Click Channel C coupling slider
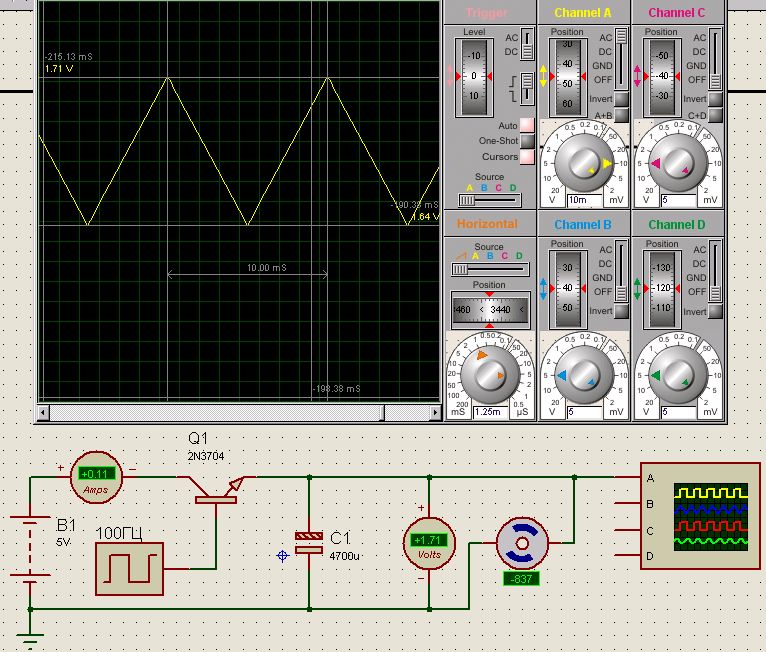Viewport: 766px width, 652px height. 717,60
